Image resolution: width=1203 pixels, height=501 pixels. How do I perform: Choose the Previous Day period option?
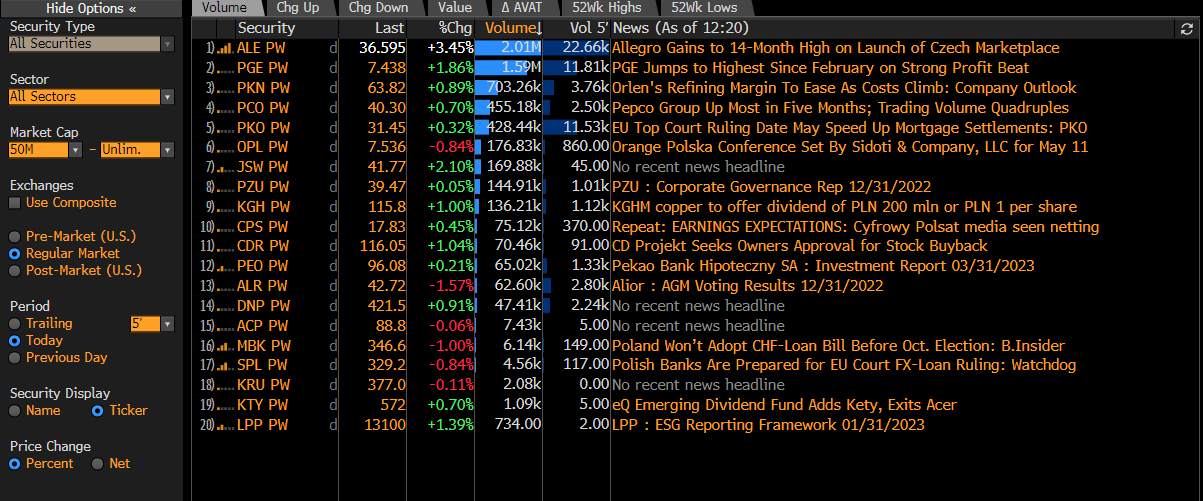pyautogui.click(x=15, y=358)
